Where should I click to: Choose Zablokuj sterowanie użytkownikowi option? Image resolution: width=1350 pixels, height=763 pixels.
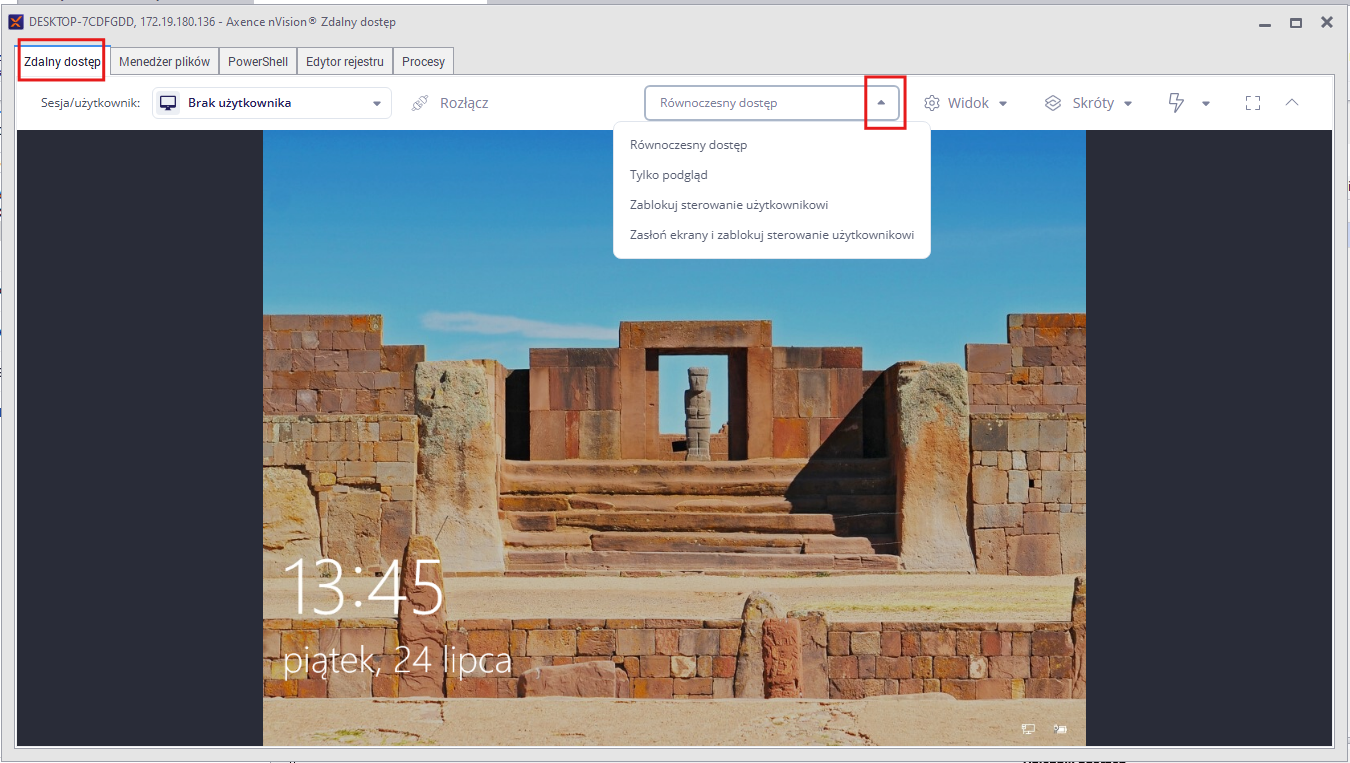click(x=729, y=205)
